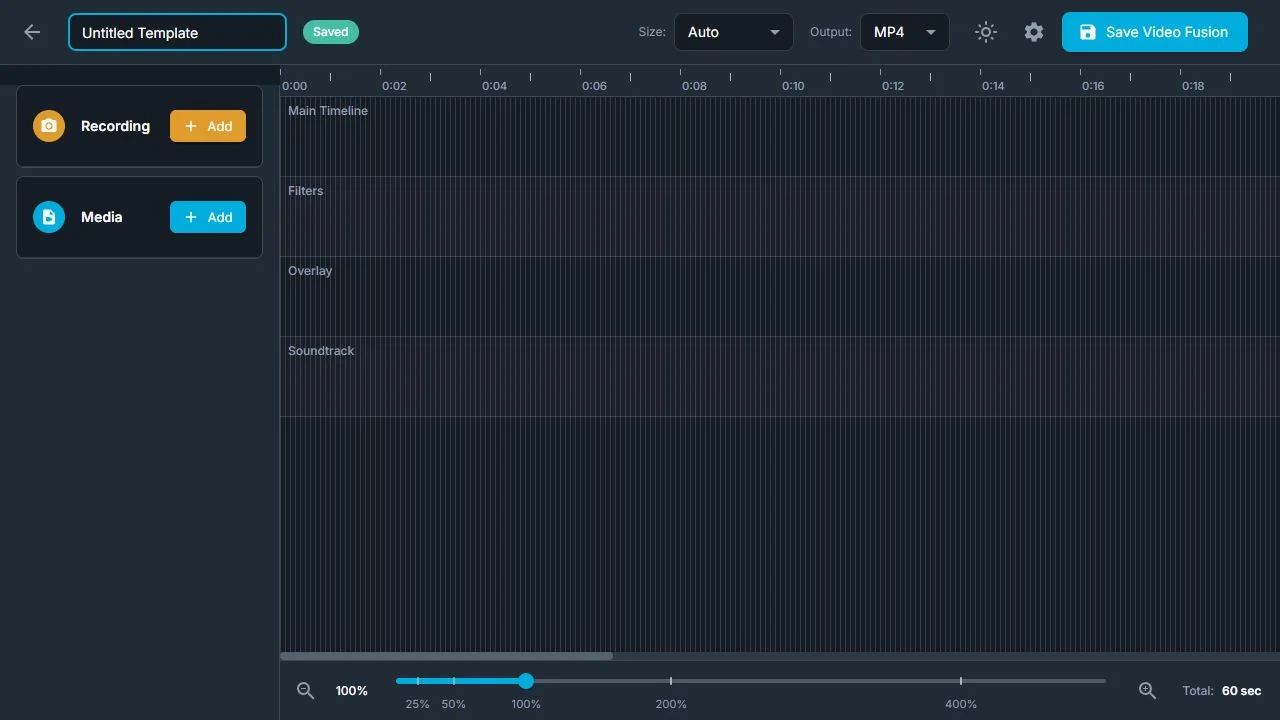Click the horizontal timeline scrollbar
The width and height of the screenshot is (1280, 720).
(x=446, y=656)
